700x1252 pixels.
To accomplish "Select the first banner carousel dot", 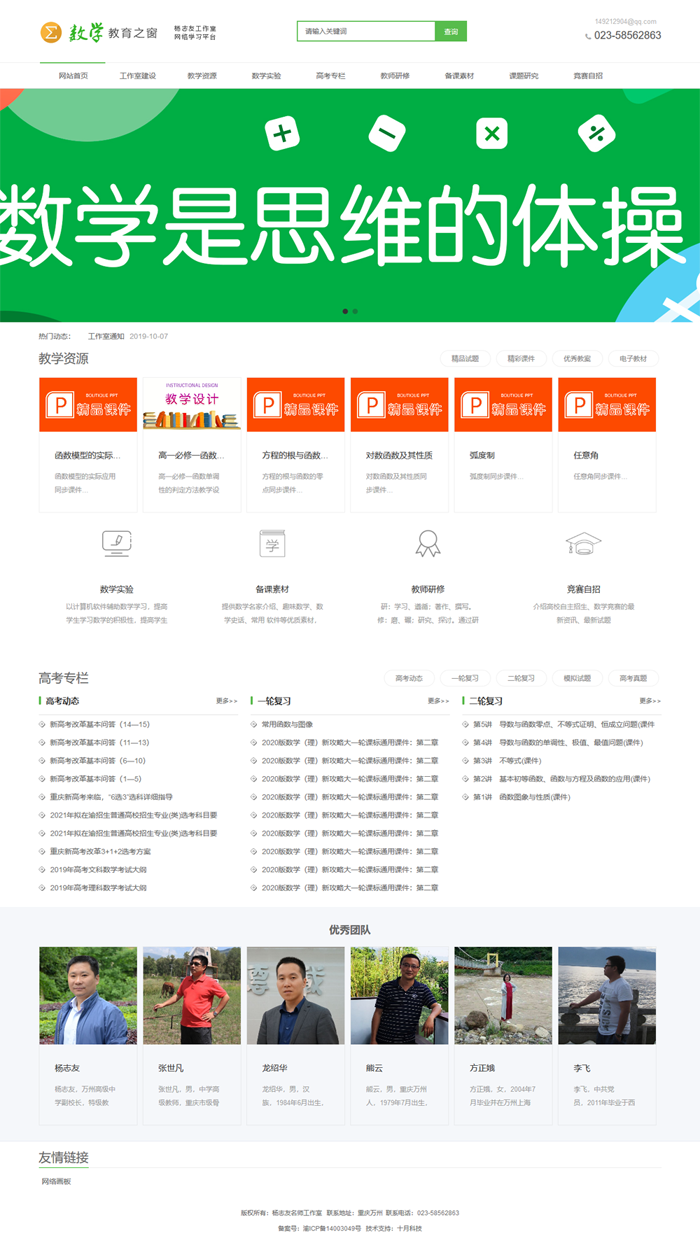I will coord(345,311).
